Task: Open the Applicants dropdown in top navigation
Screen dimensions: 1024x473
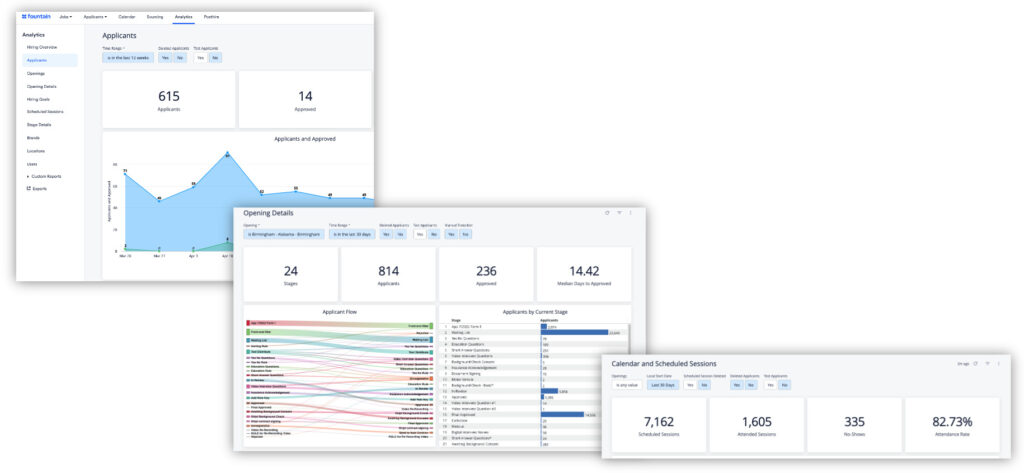Action: pyautogui.click(x=95, y=17)
